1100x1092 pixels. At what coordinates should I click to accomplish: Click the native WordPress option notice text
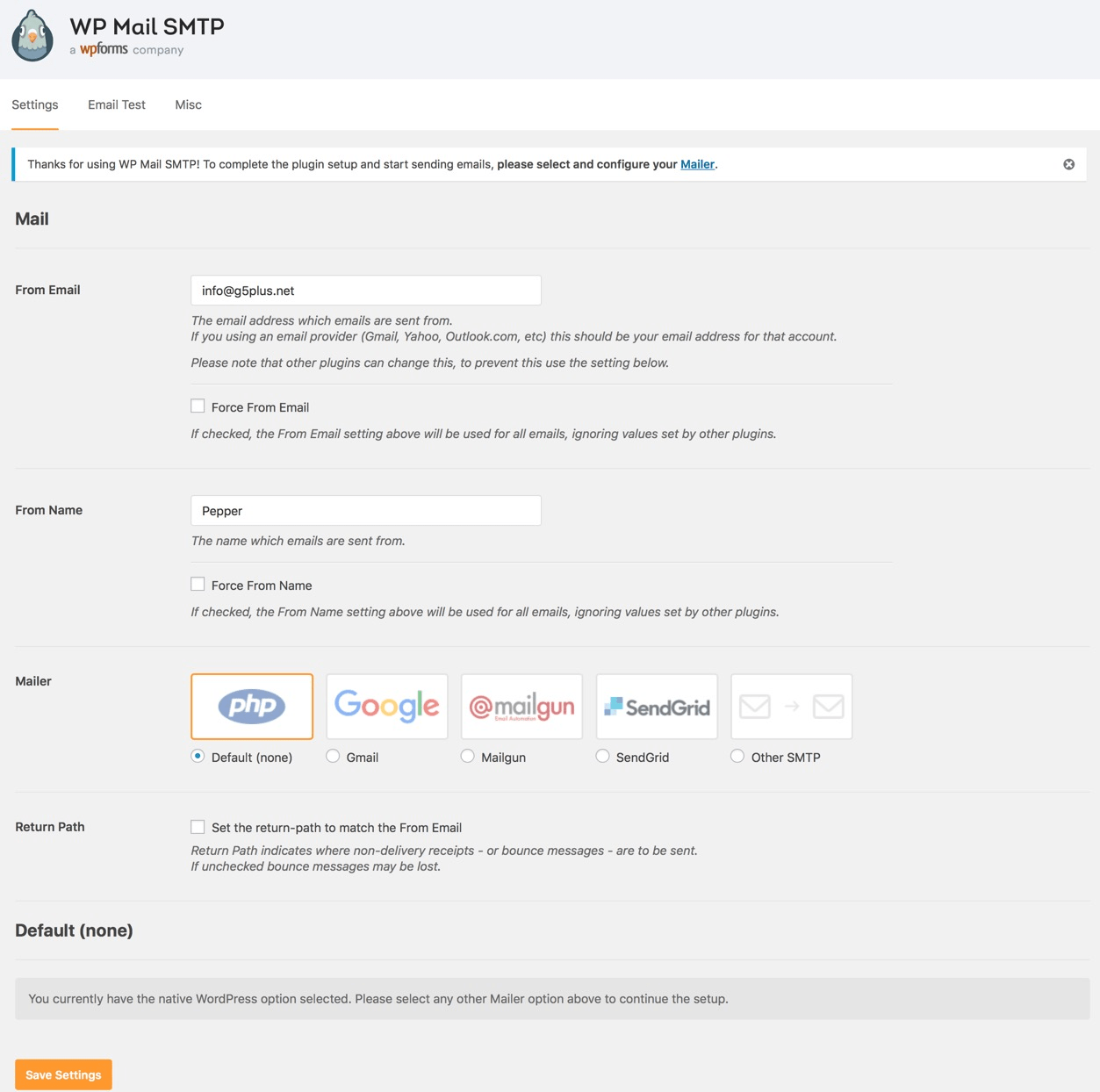point(378,999)
